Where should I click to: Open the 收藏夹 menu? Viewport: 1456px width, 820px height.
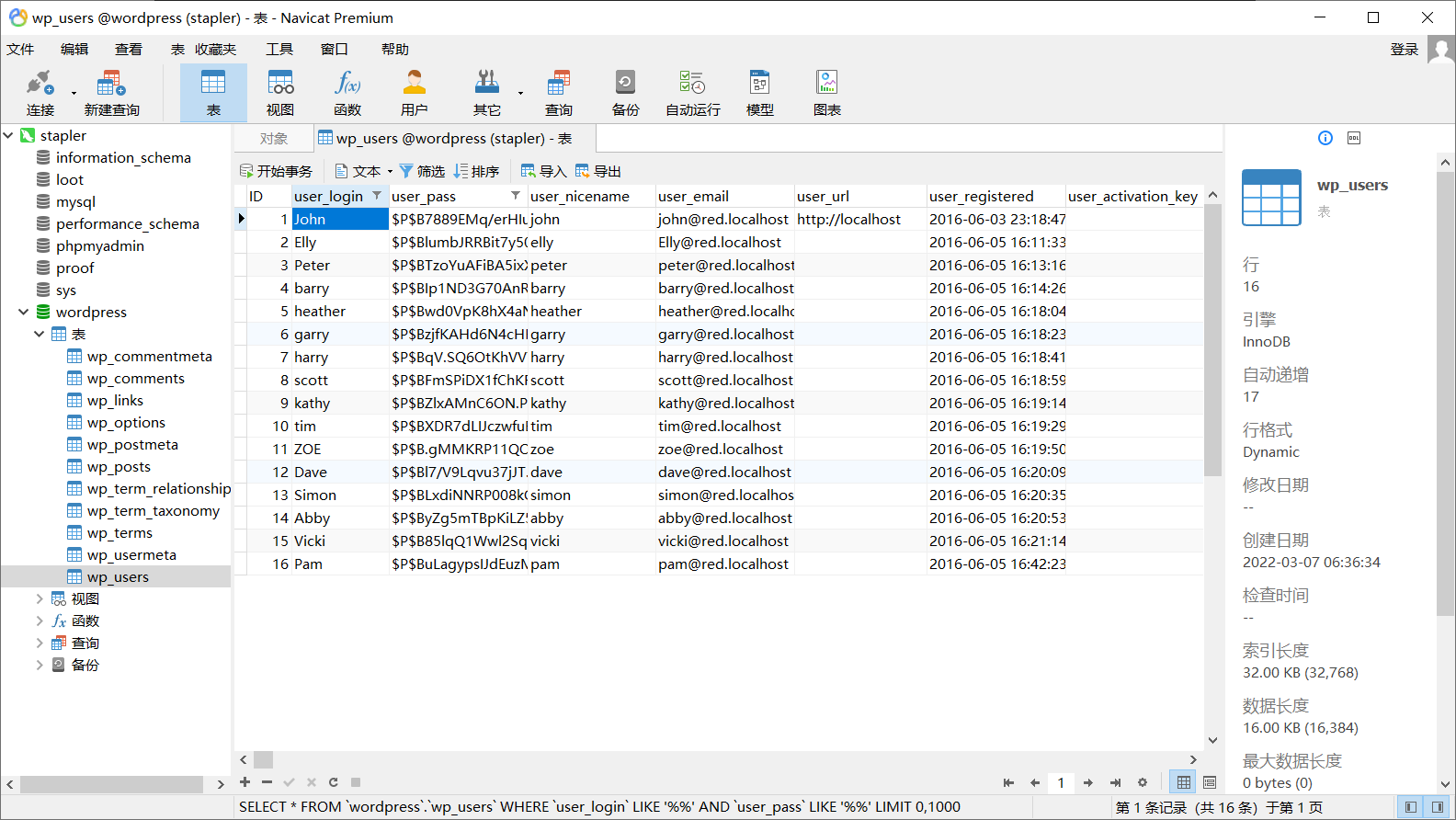tap(215, 50)
